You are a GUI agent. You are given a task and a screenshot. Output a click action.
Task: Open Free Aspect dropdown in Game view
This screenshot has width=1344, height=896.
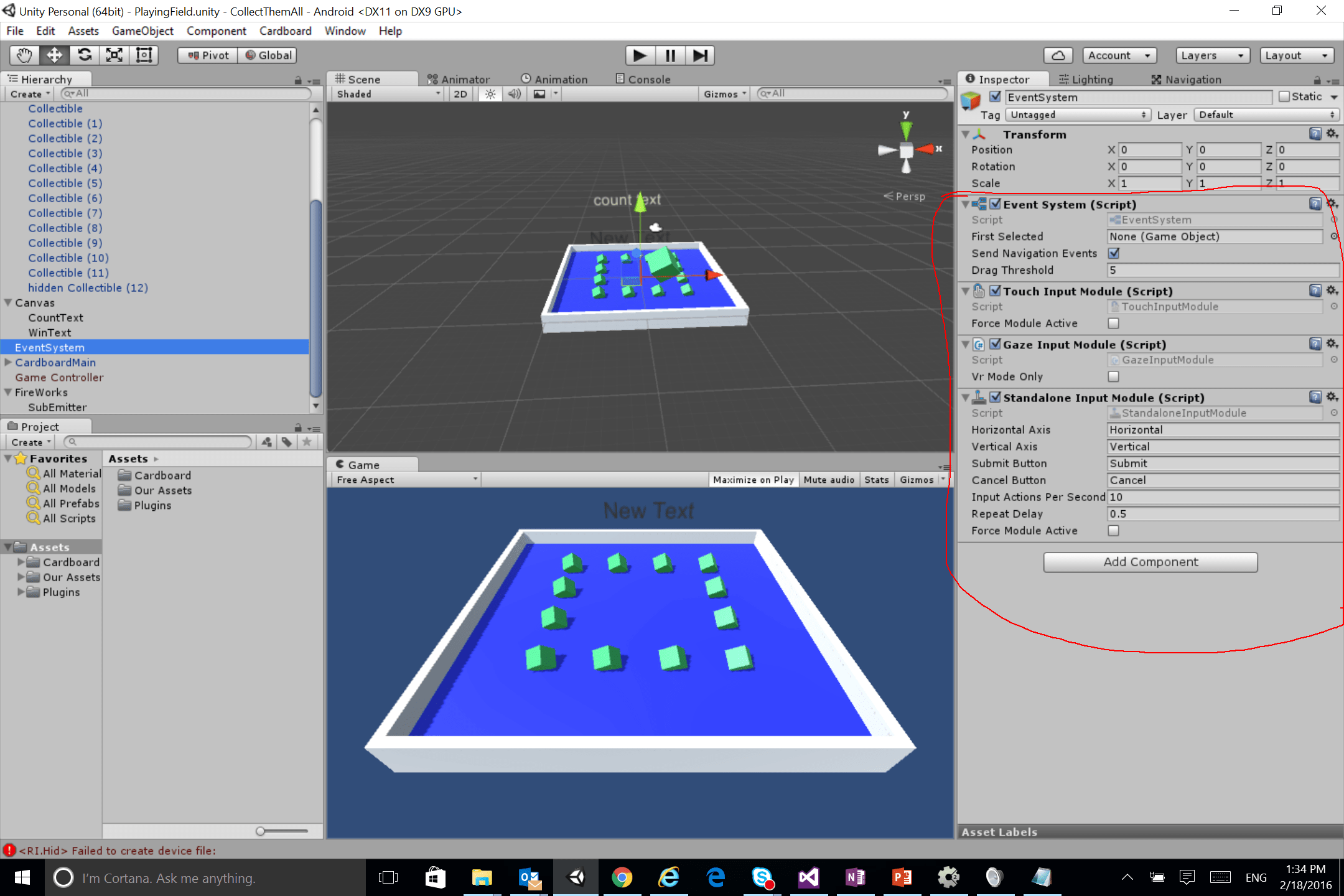click(405, 480)
